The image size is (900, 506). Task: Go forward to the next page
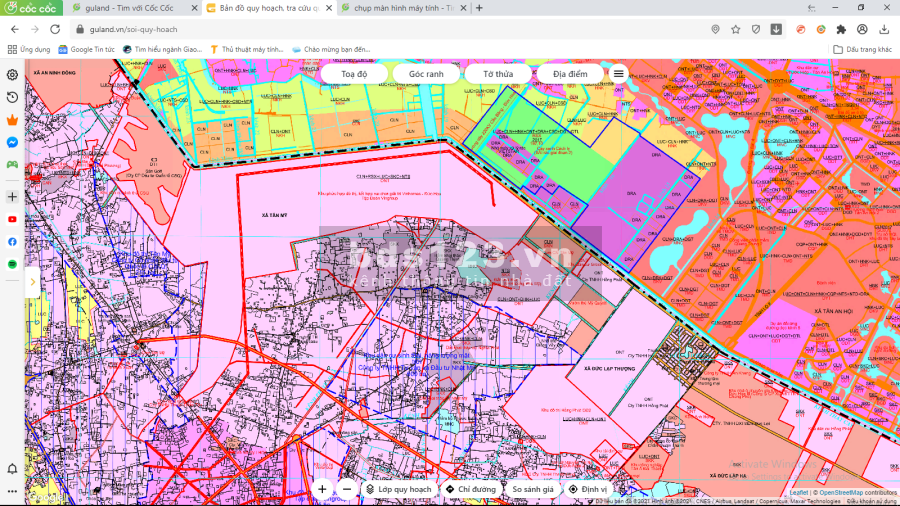pyautogui.click(x=35, y=29)
